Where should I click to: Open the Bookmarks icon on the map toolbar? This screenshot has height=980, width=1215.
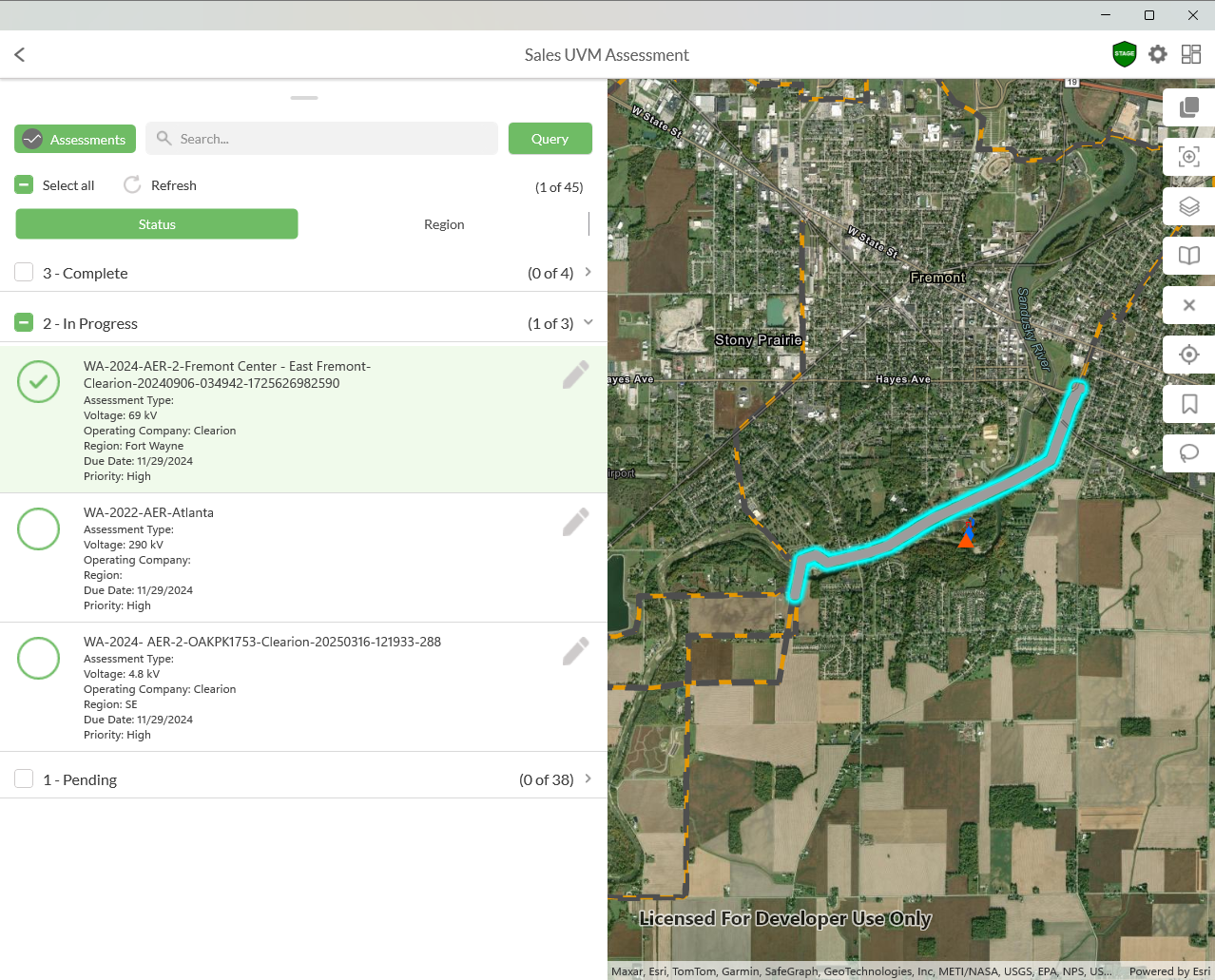click(x=1187, y=404)
